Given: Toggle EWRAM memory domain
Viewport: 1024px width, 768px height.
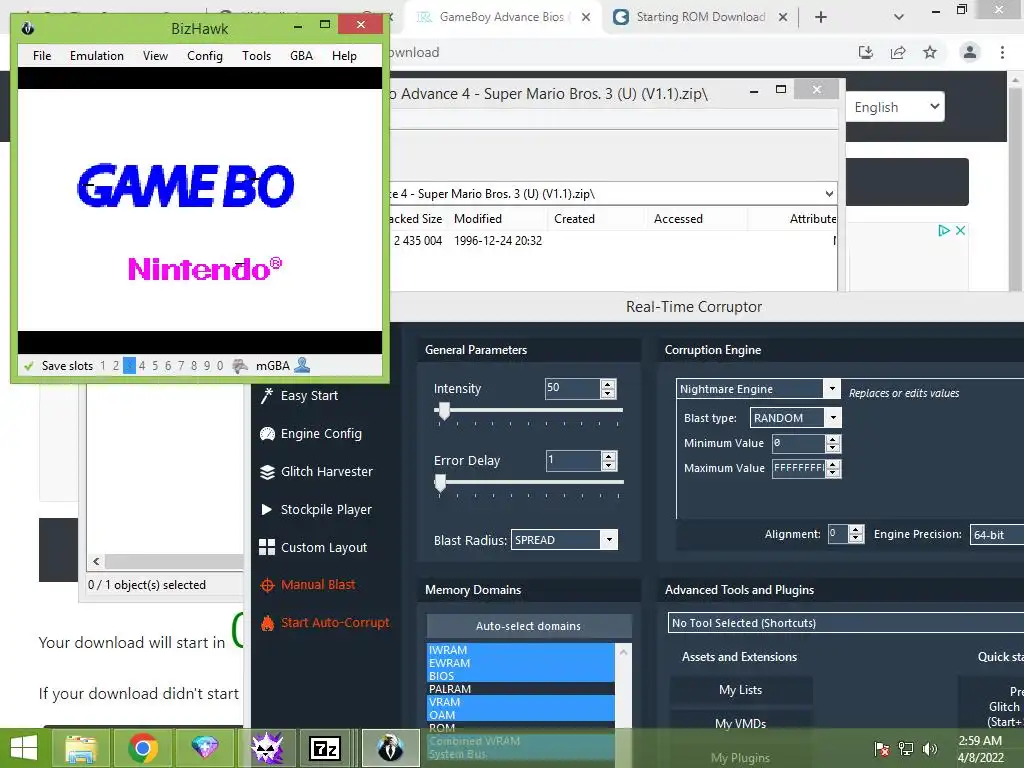Looking at the screenshot, I should [520, 663].
